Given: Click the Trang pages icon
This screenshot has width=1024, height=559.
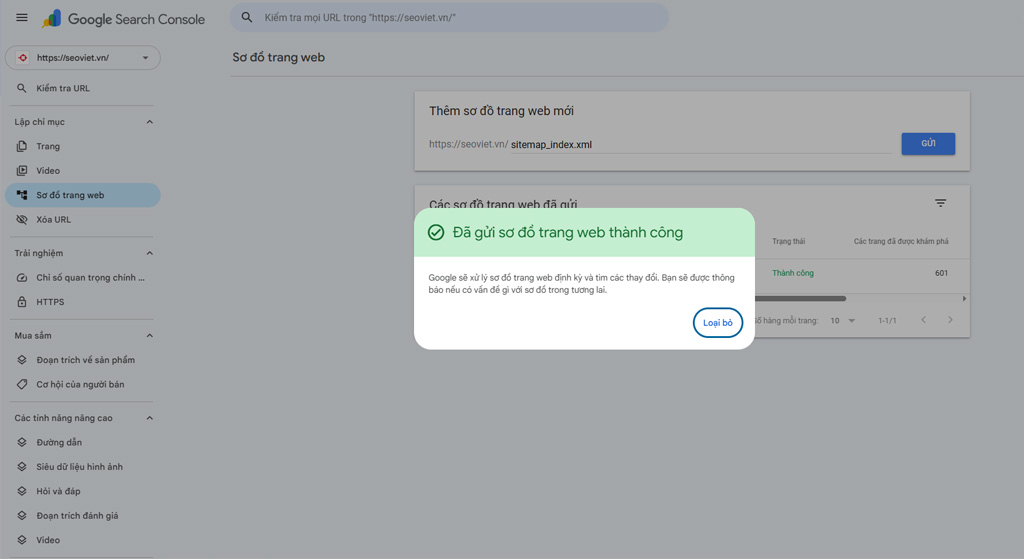Looking at the screenshot, I should pyautogui.click(x=22, y=146).
